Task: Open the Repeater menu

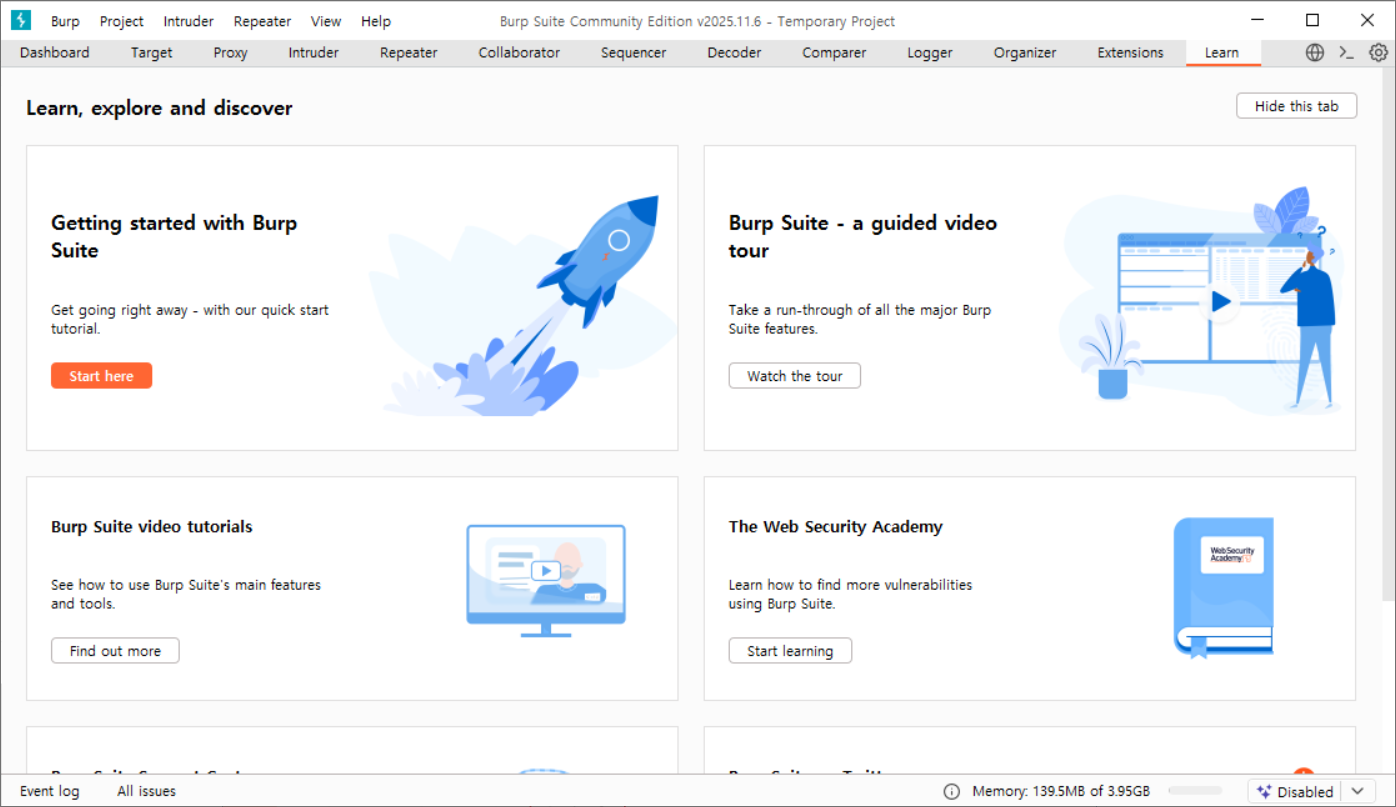Action: click(262, 21)
